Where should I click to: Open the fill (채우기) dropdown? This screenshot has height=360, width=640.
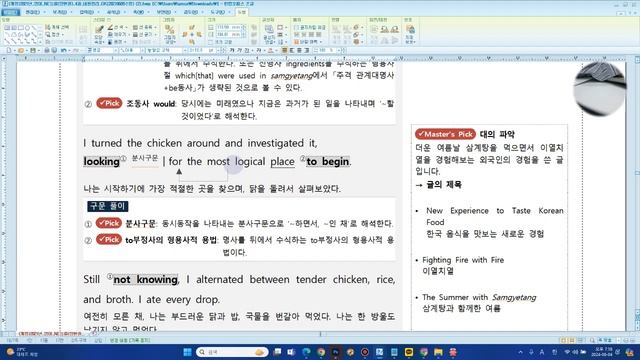point(118,34)
